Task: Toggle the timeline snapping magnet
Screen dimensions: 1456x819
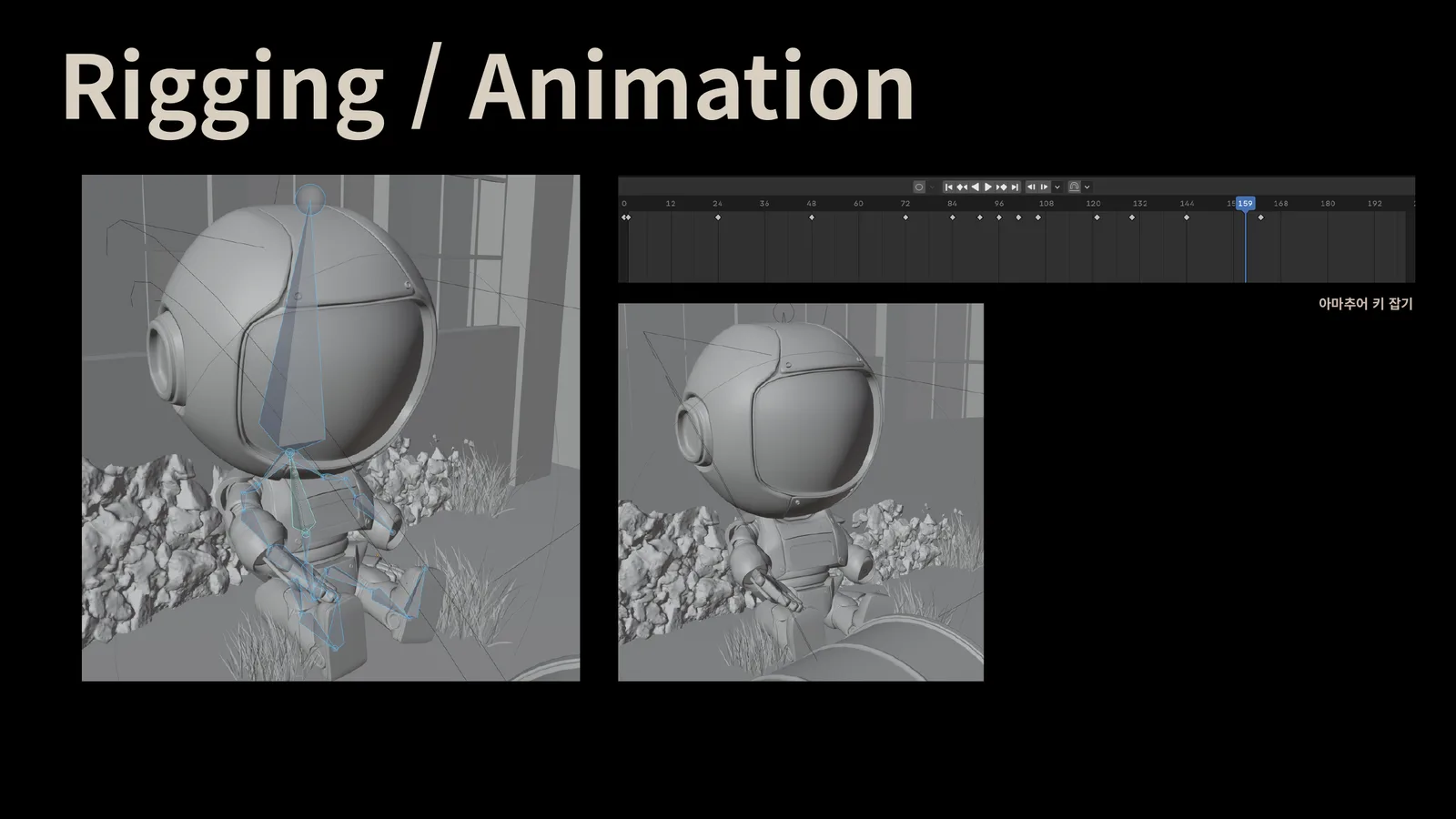Action: tap(1074, 187)
